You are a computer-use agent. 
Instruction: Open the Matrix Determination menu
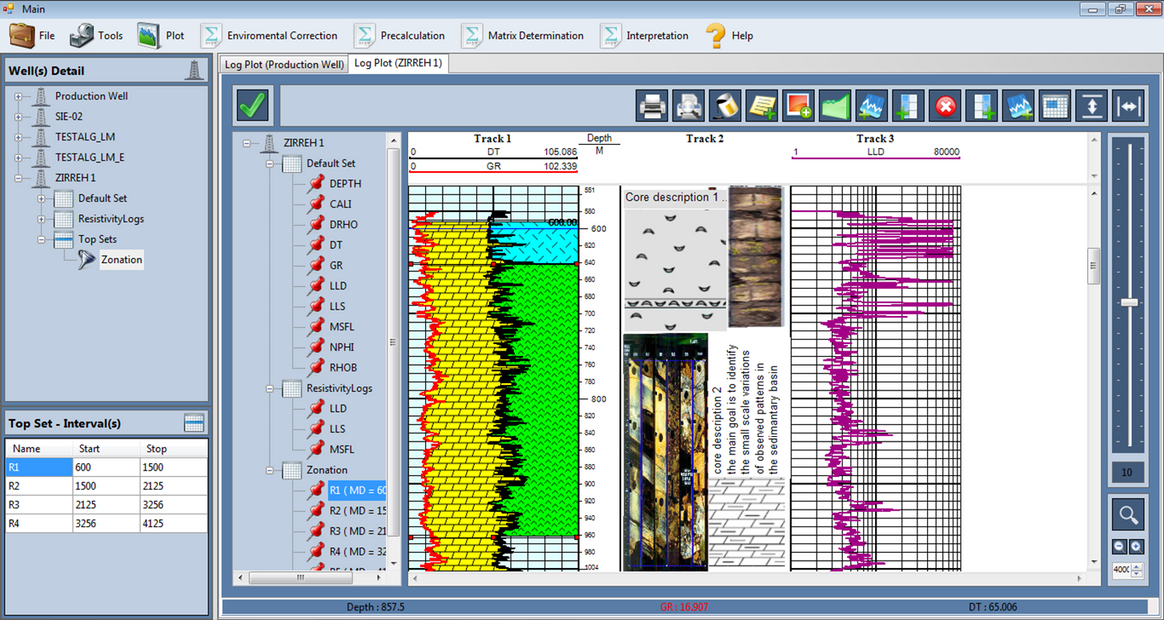[x=522, y=36]
